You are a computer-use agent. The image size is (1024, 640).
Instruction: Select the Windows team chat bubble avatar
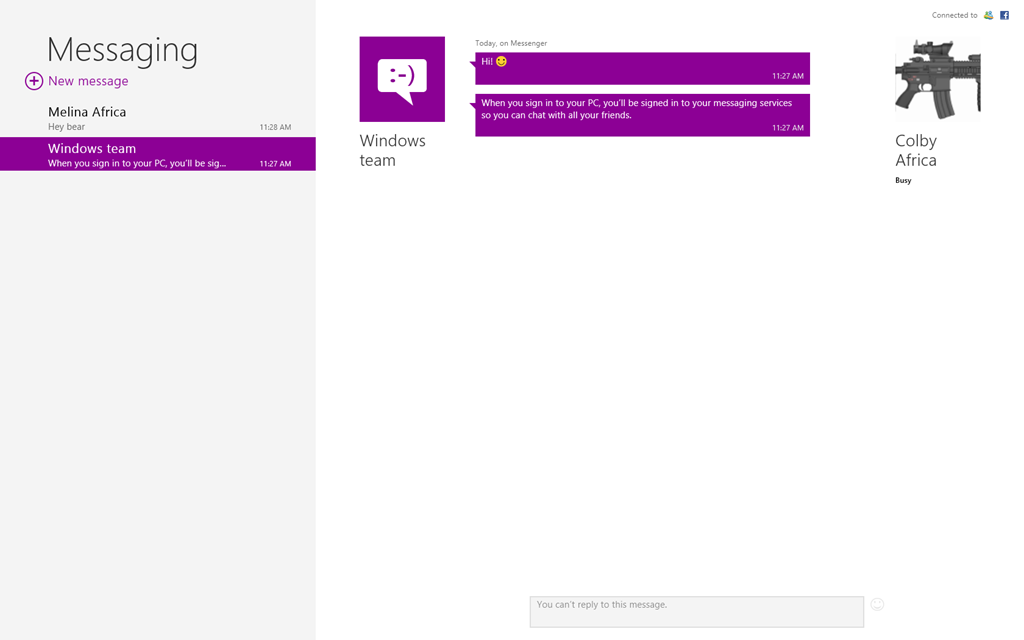(402, 79)
